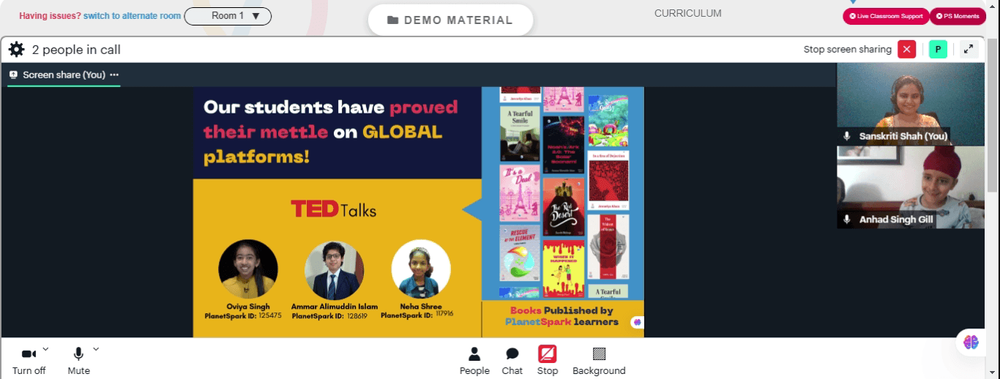1000x379 pixels.
Task: Expand microphone options chevron
Action: [96, 349]
